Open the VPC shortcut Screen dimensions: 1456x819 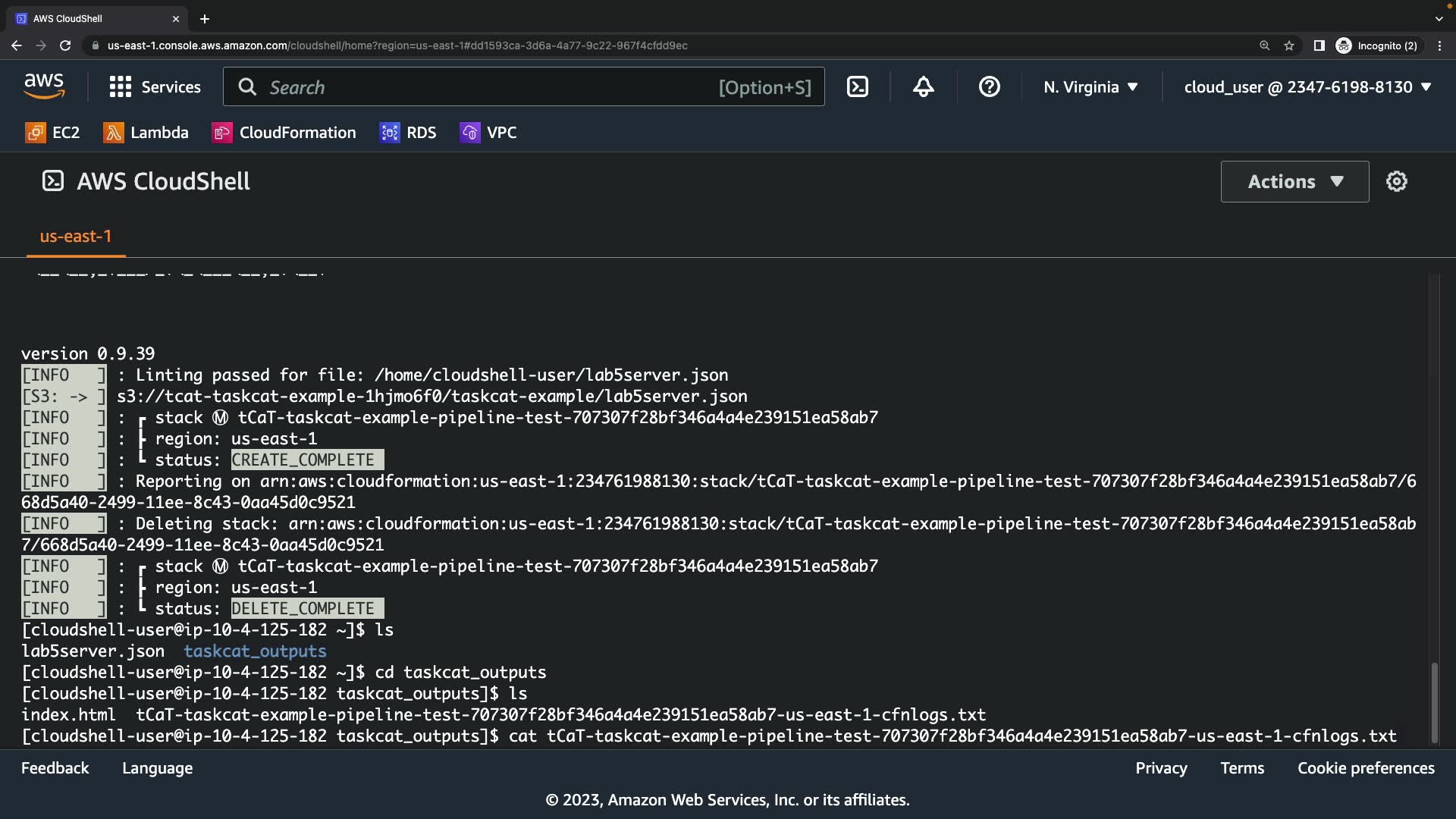(x=488, y=133)
